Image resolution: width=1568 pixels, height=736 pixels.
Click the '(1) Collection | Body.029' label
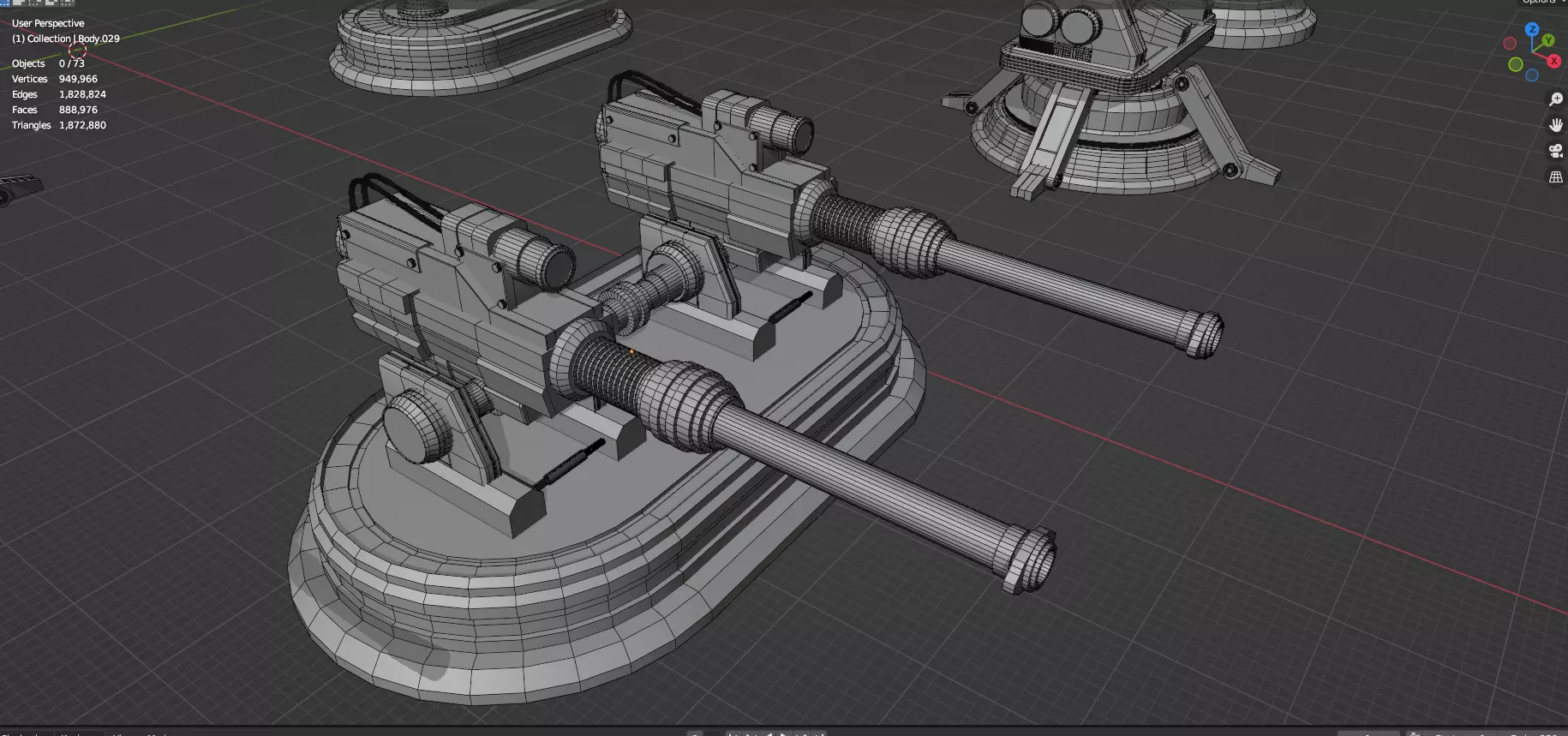pyautogui.click(x=66, y=39)
